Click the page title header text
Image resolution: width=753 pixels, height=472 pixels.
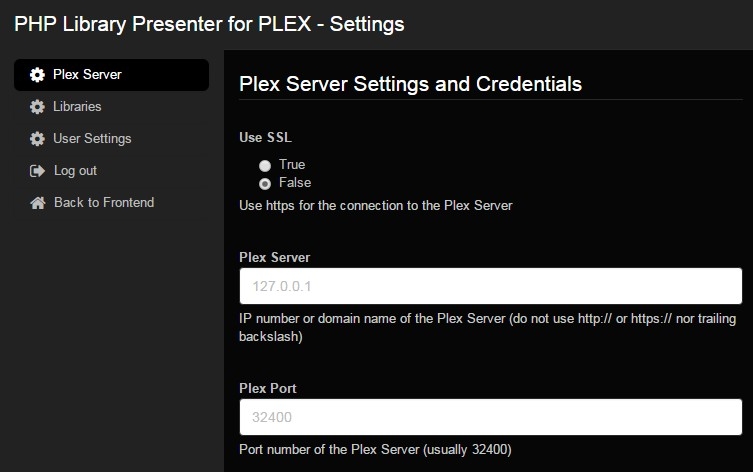click(x=209, y=24)
